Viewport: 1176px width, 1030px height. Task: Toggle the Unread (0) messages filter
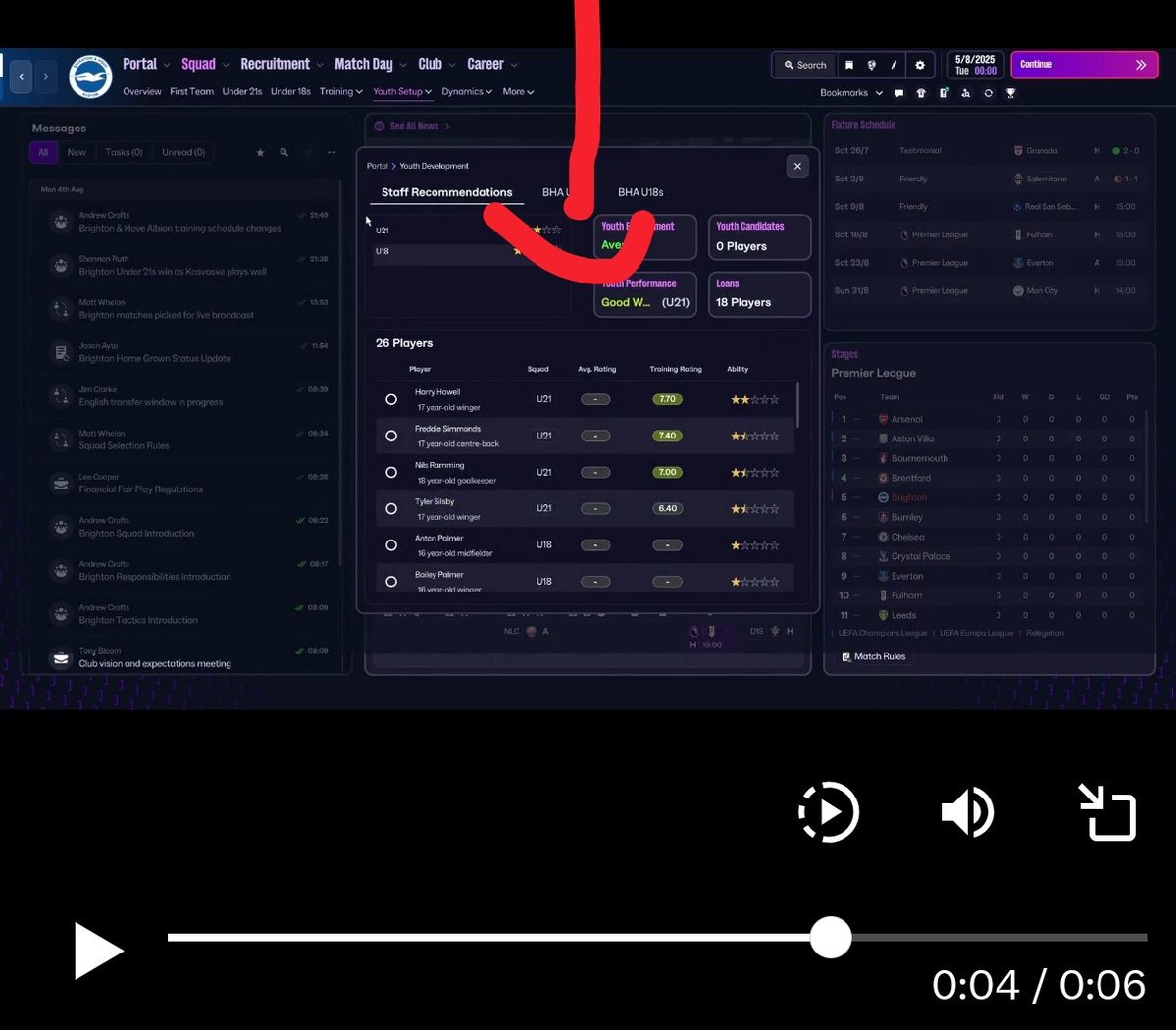183,152
